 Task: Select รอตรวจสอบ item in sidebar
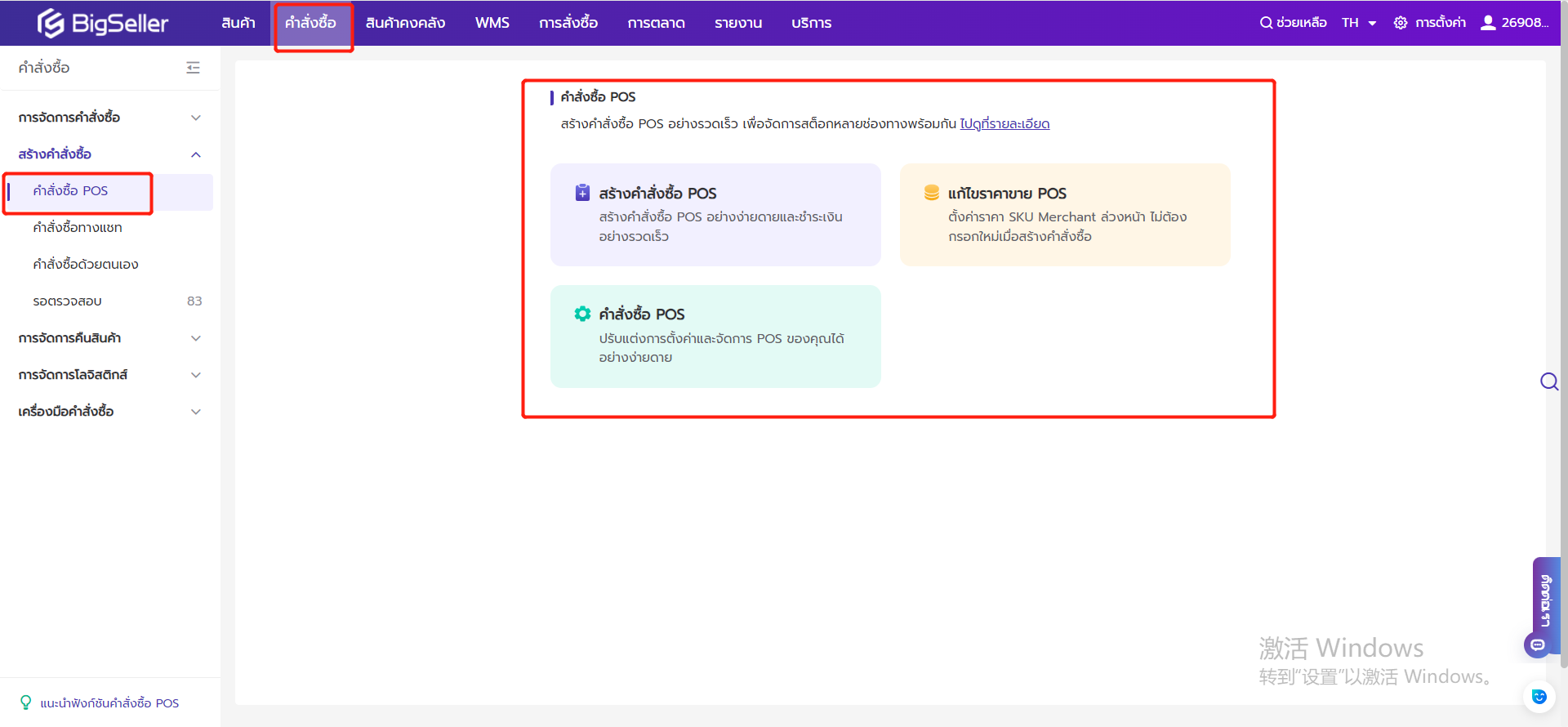(68, 301)
